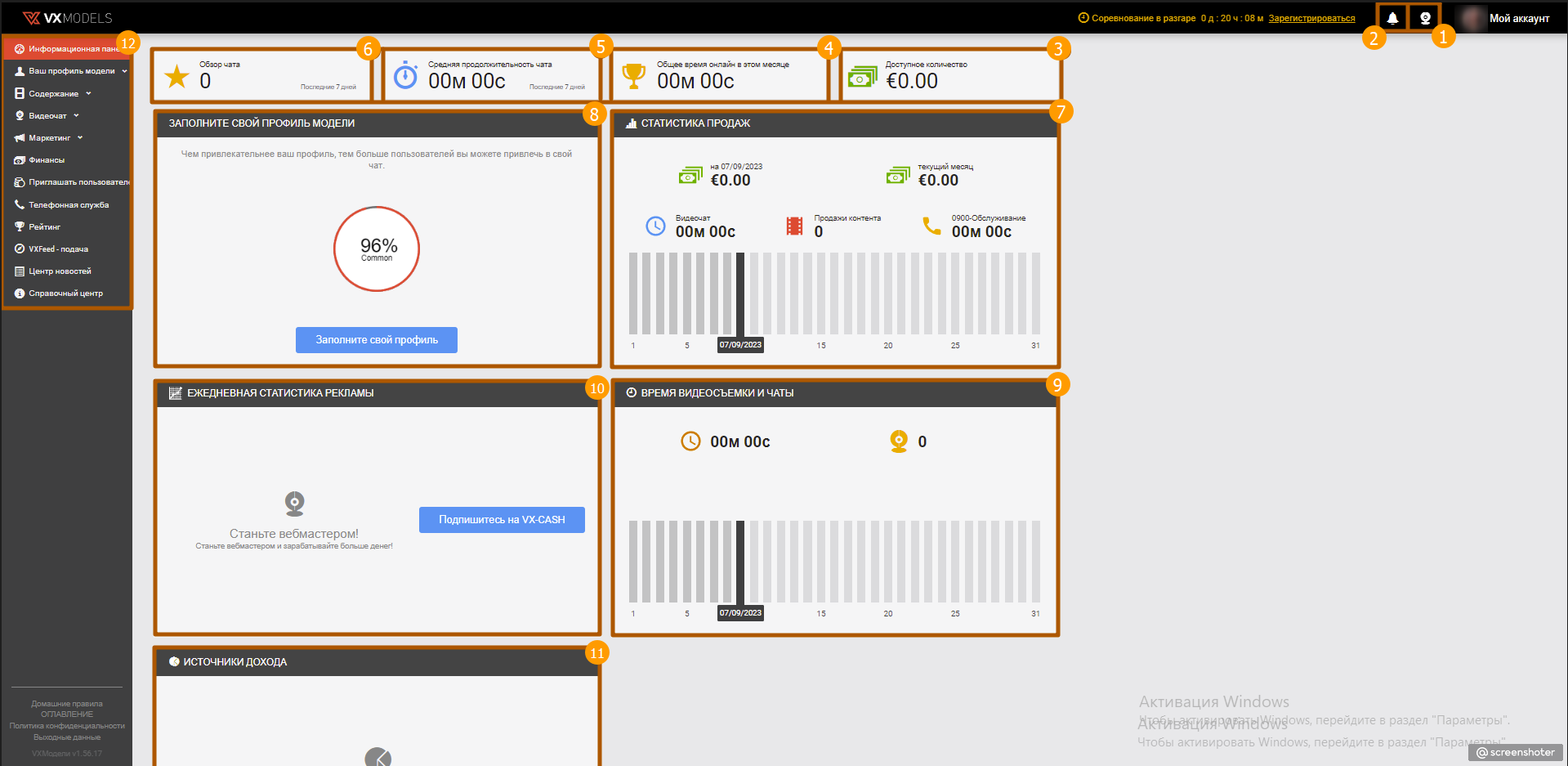Screen dimensions: 1568x766
Task: Expand the Содержание sidebar section
Action: tap(54, 94)
